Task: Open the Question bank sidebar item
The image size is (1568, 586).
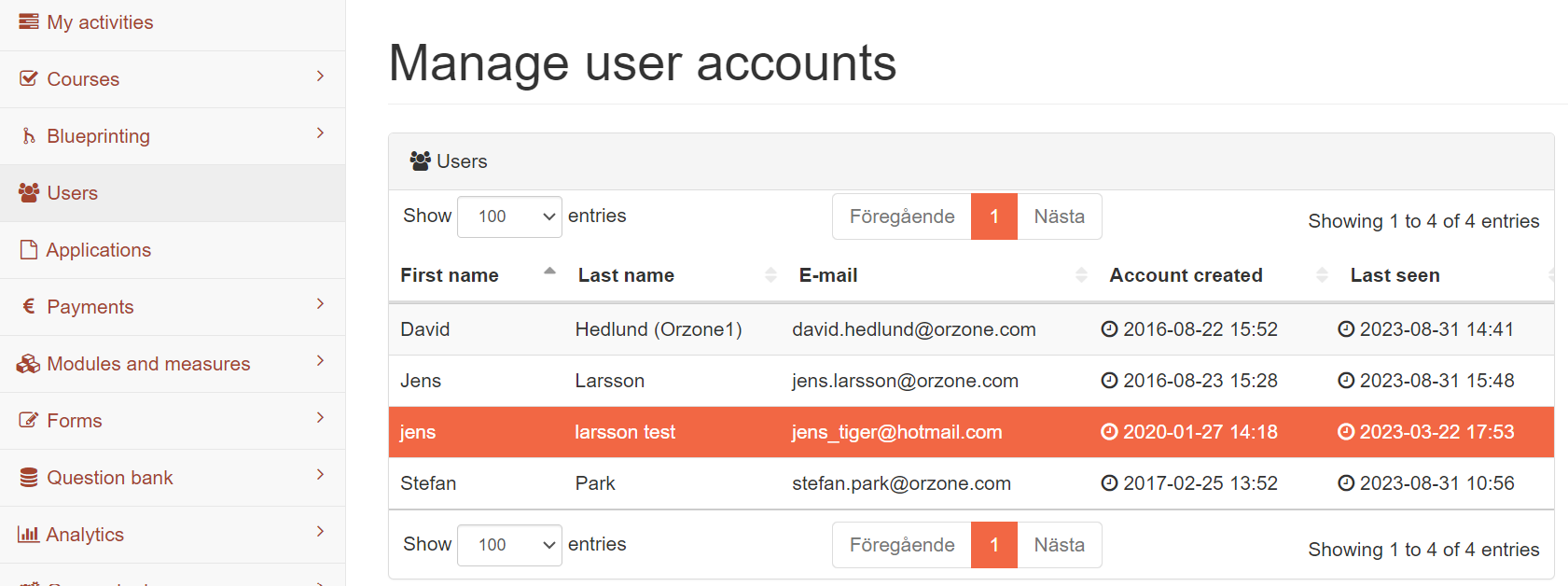Action: coord(173,478)
